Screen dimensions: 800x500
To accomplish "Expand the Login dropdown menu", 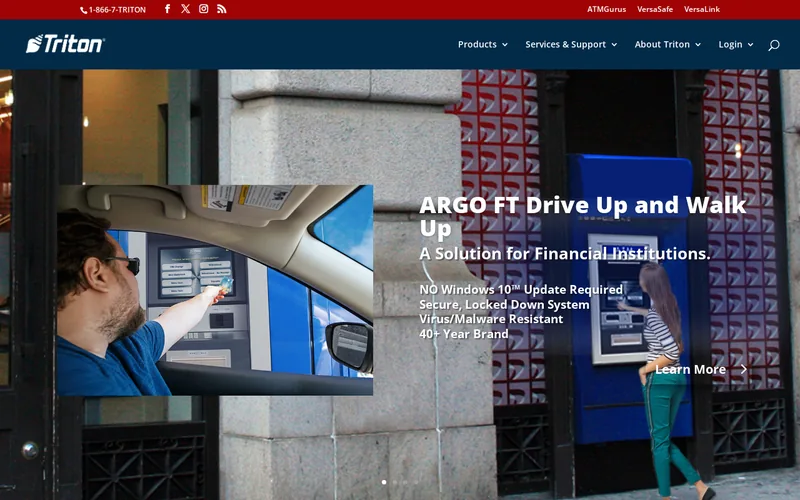I will click(736, 44).
